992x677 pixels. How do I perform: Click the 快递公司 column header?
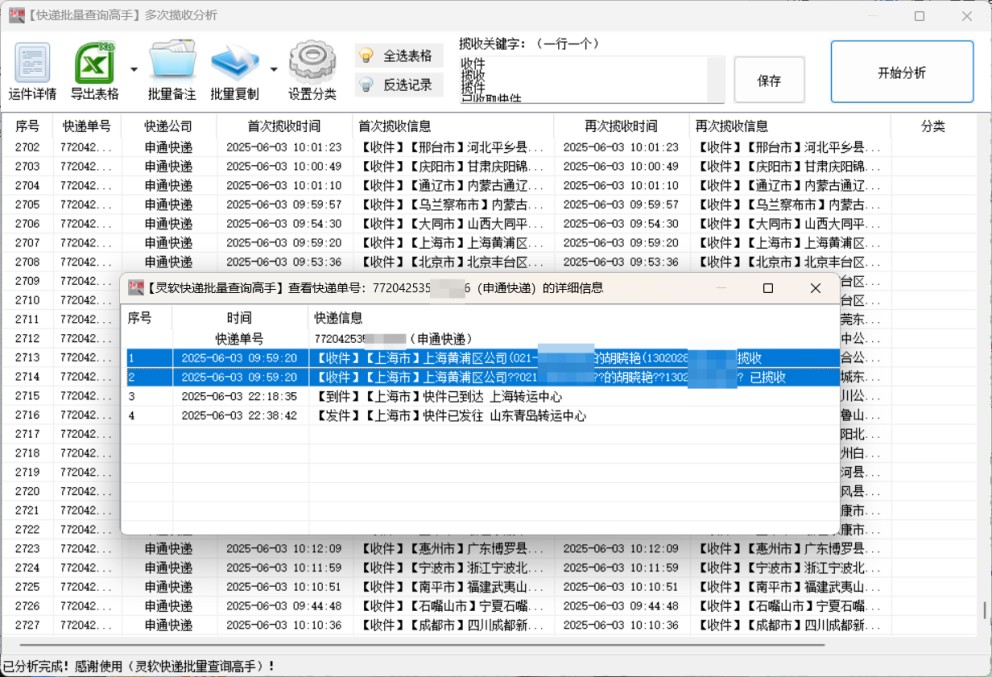(x=168, y=126)
